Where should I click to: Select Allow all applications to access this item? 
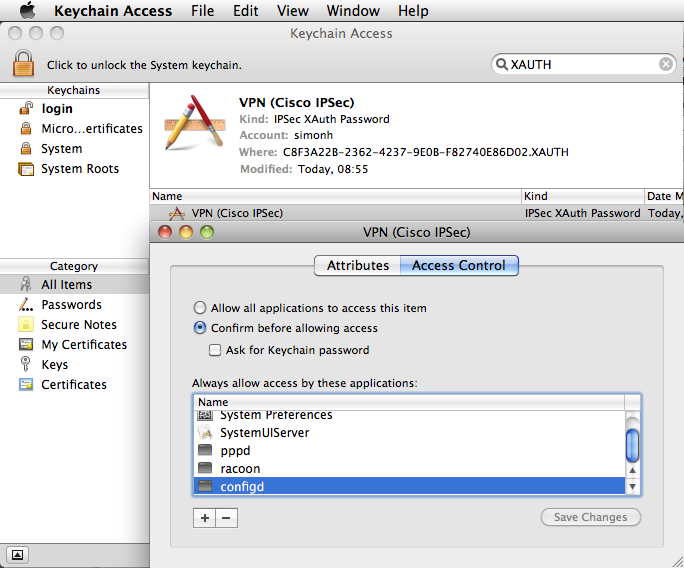(201, 308)
